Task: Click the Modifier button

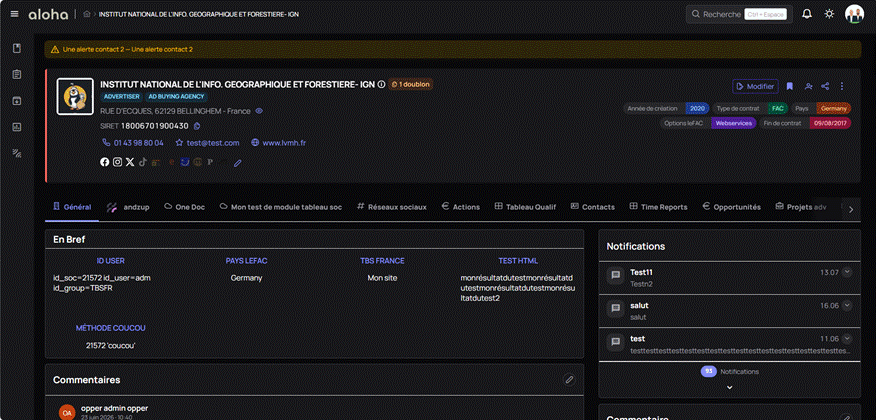Action: click(755, 87)
